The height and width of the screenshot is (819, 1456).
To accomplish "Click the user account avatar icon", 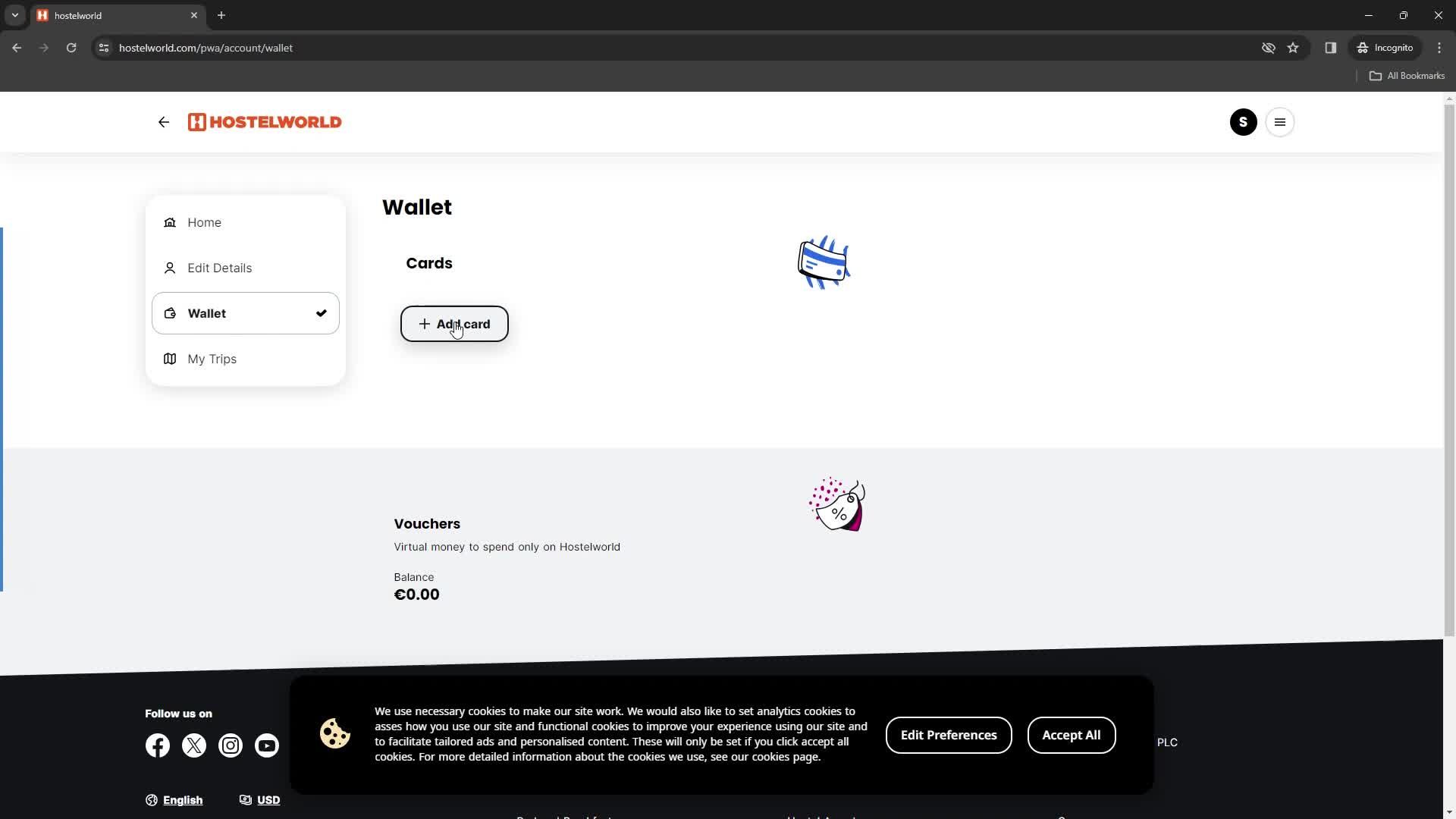I will coord(1243,122).
